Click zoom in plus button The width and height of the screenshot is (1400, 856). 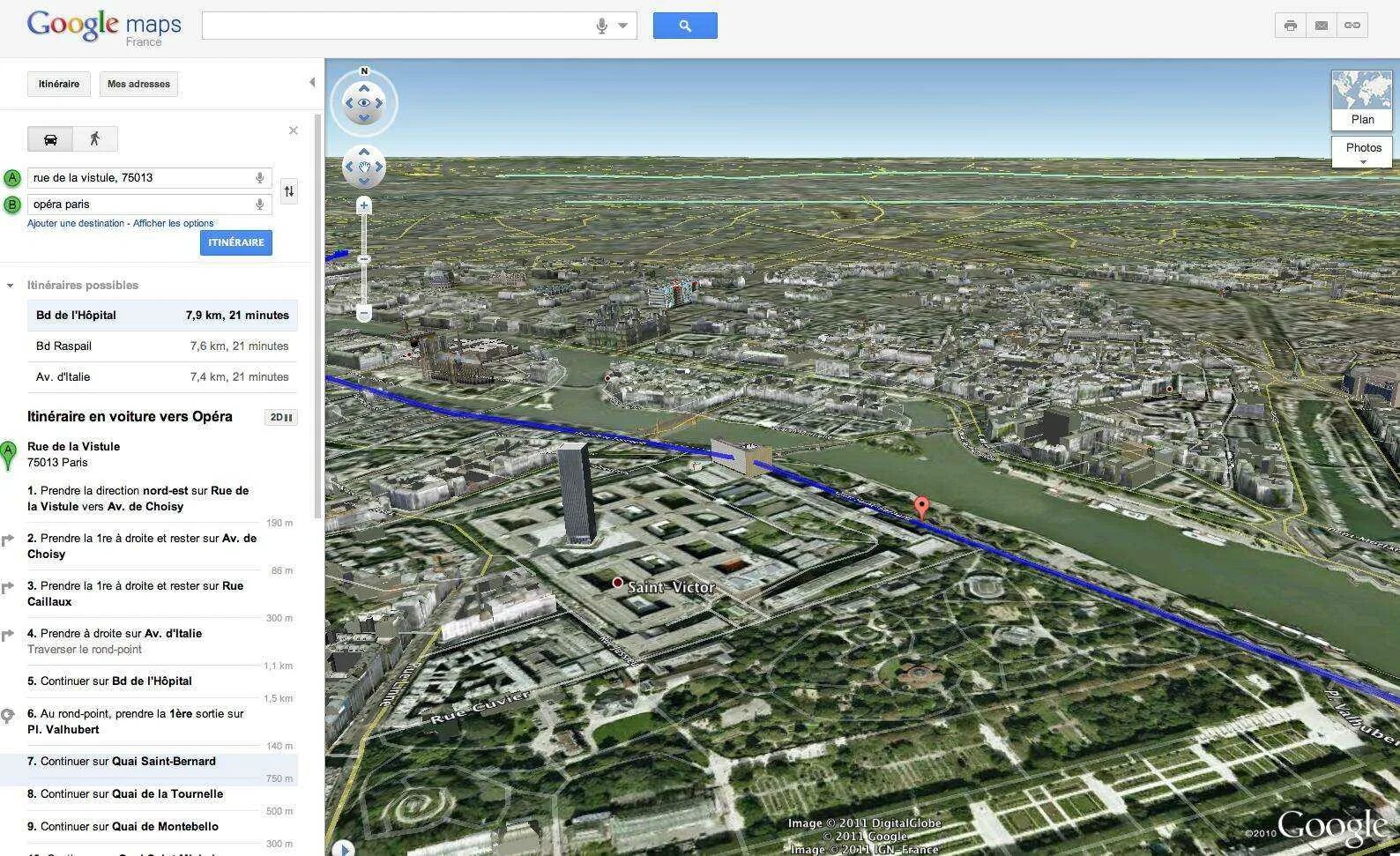[x=364, y=205]
